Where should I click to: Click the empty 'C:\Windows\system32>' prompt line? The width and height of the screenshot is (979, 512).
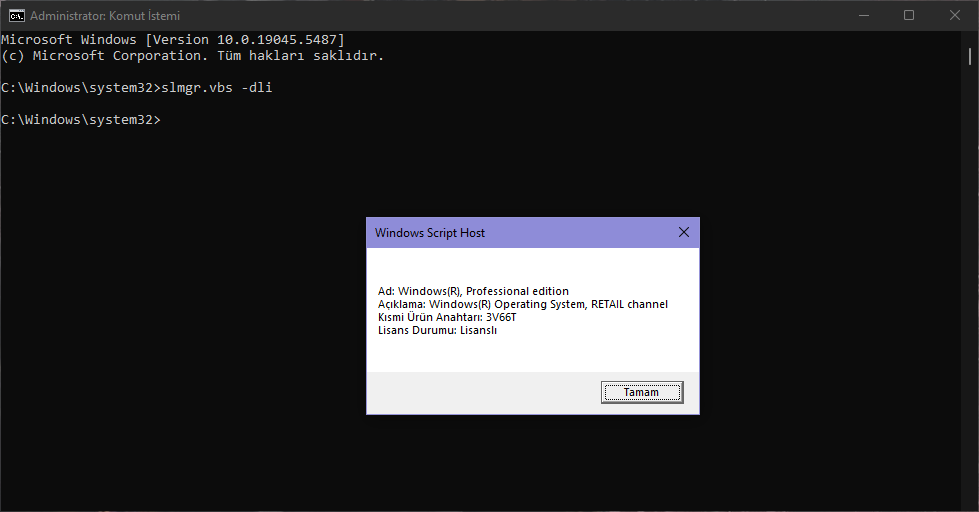click(81, 119)
